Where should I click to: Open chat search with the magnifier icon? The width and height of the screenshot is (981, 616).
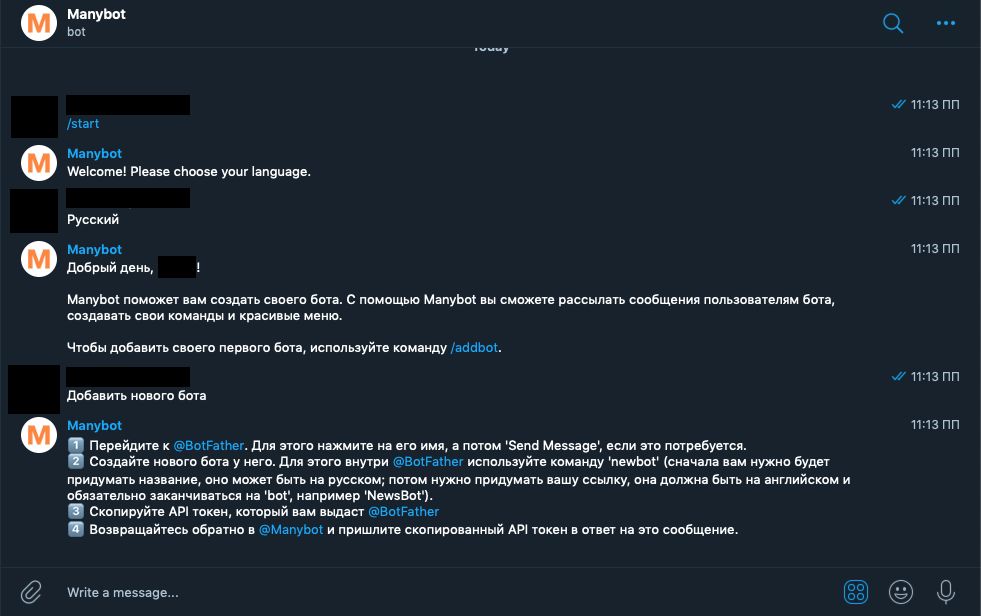891,23
